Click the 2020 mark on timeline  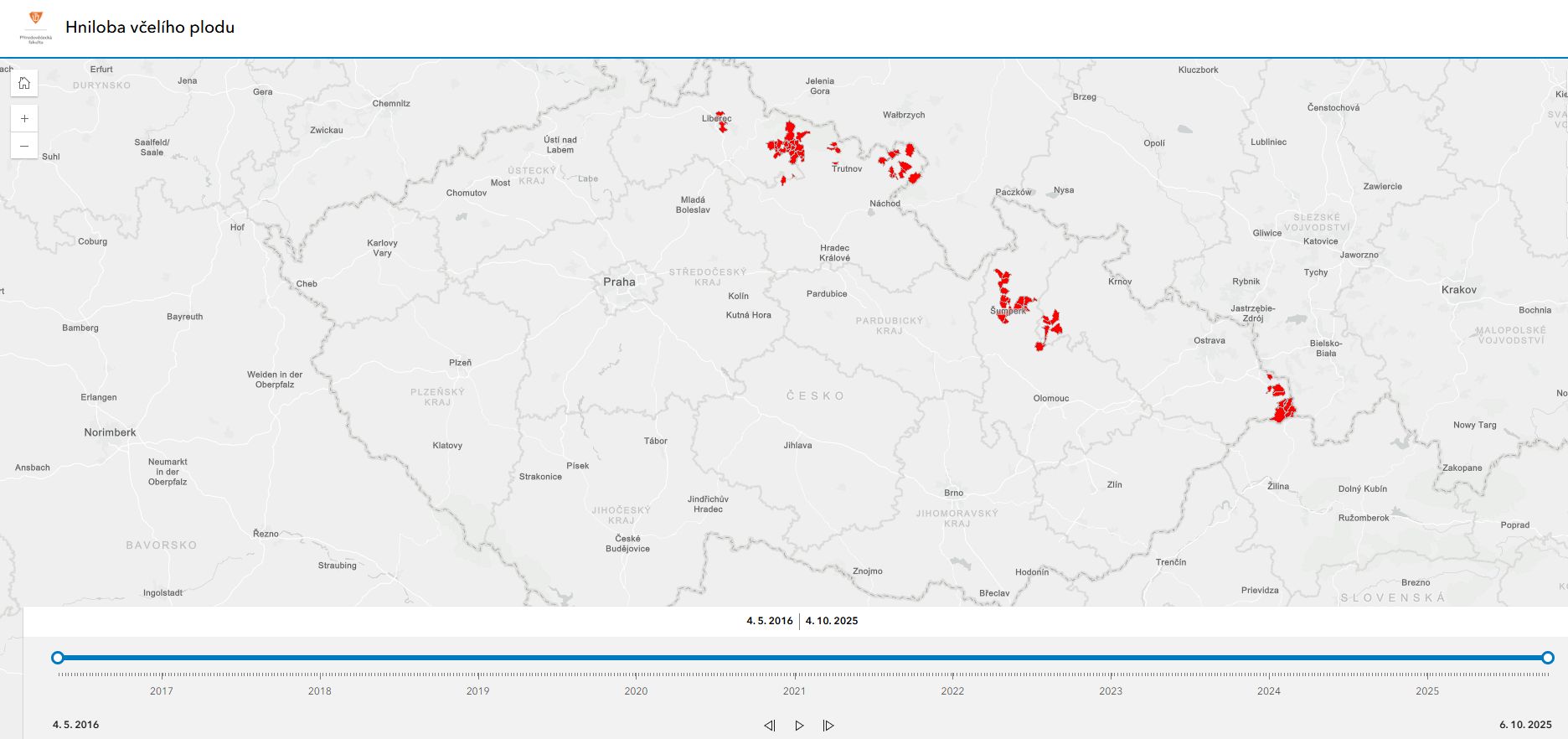[636, 690]
